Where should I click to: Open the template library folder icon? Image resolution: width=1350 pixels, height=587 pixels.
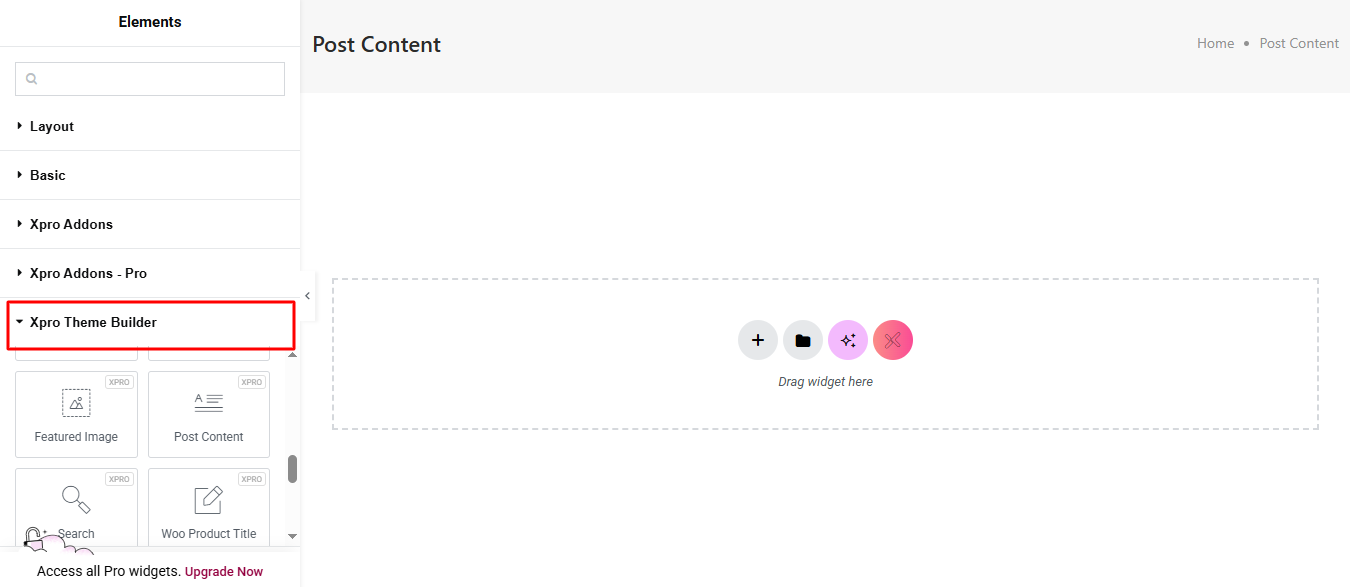click(x=803, y=341)
